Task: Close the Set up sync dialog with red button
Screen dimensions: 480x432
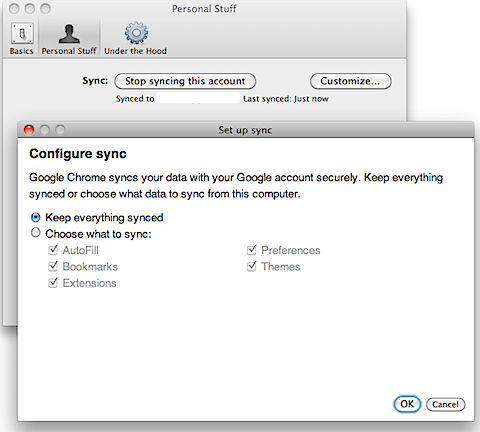Action: (29, 129)
